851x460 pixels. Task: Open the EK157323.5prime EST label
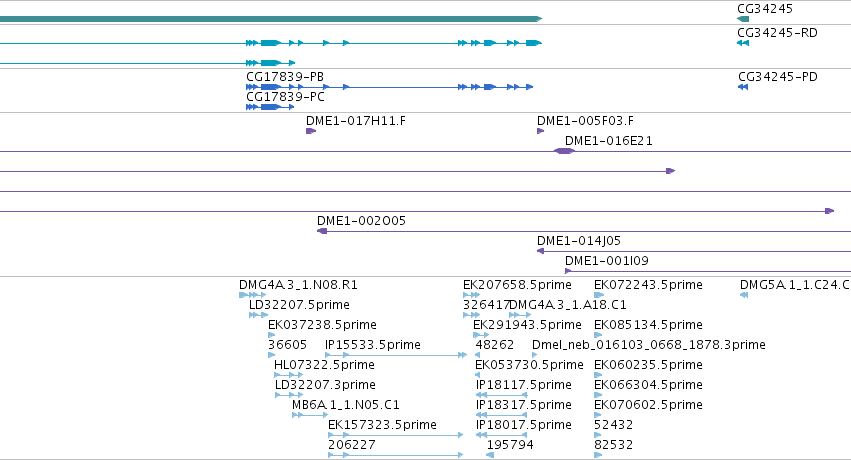(x=382, y=425)
